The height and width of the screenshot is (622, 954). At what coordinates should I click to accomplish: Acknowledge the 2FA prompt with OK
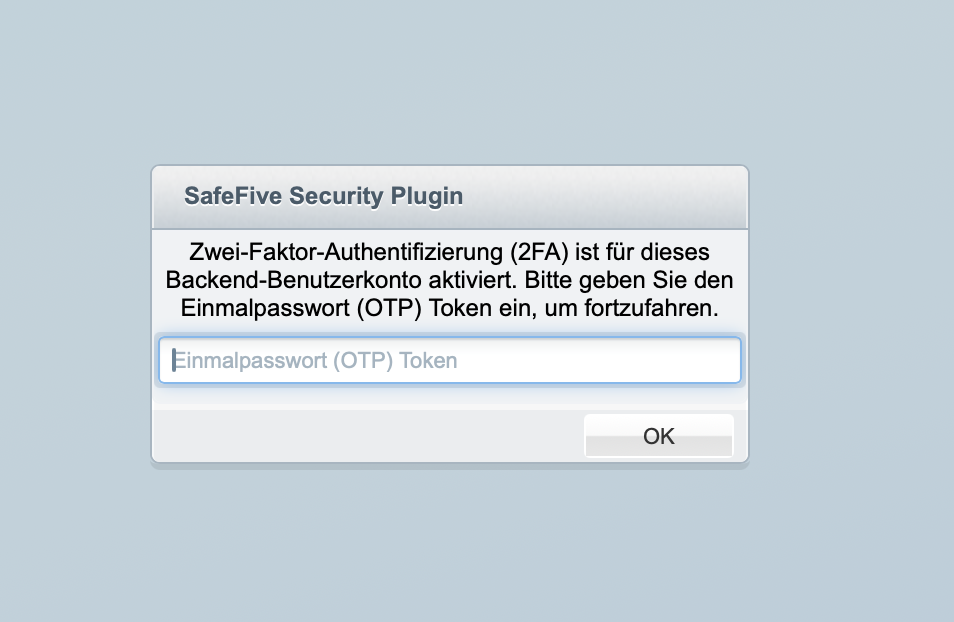click(x=658, y=436)
